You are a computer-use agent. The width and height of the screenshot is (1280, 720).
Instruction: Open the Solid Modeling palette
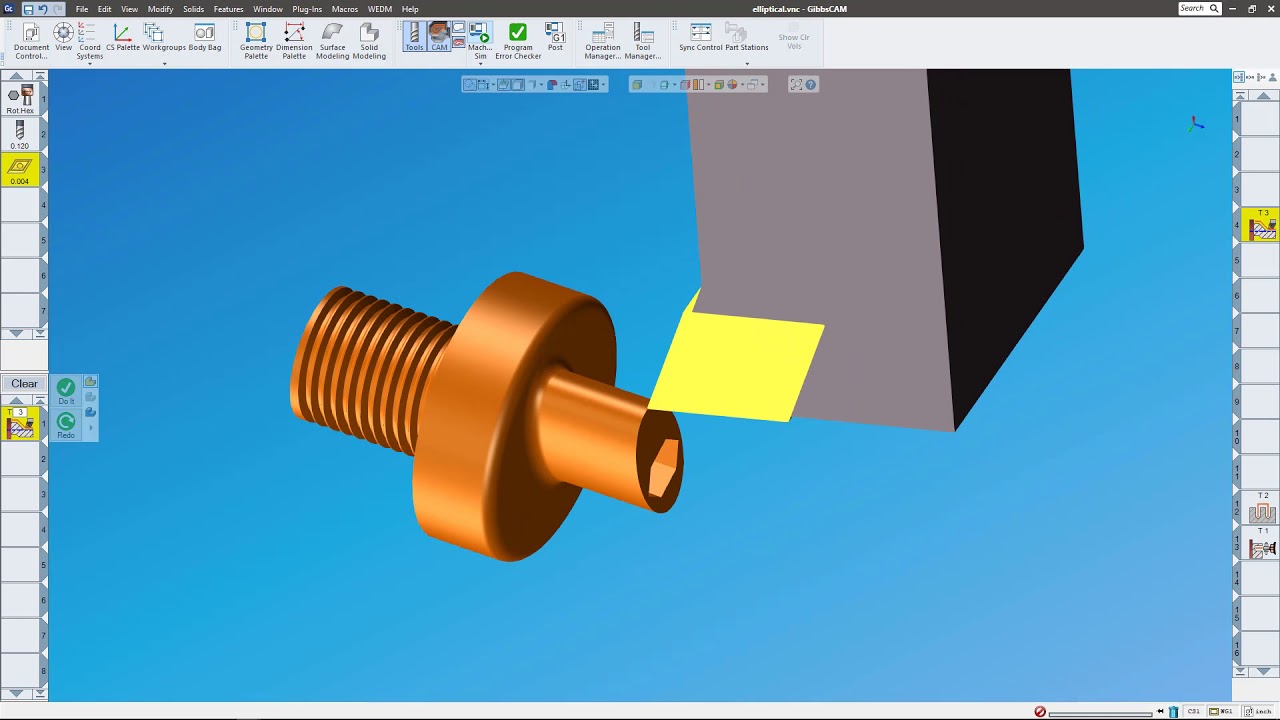[369, 41]
